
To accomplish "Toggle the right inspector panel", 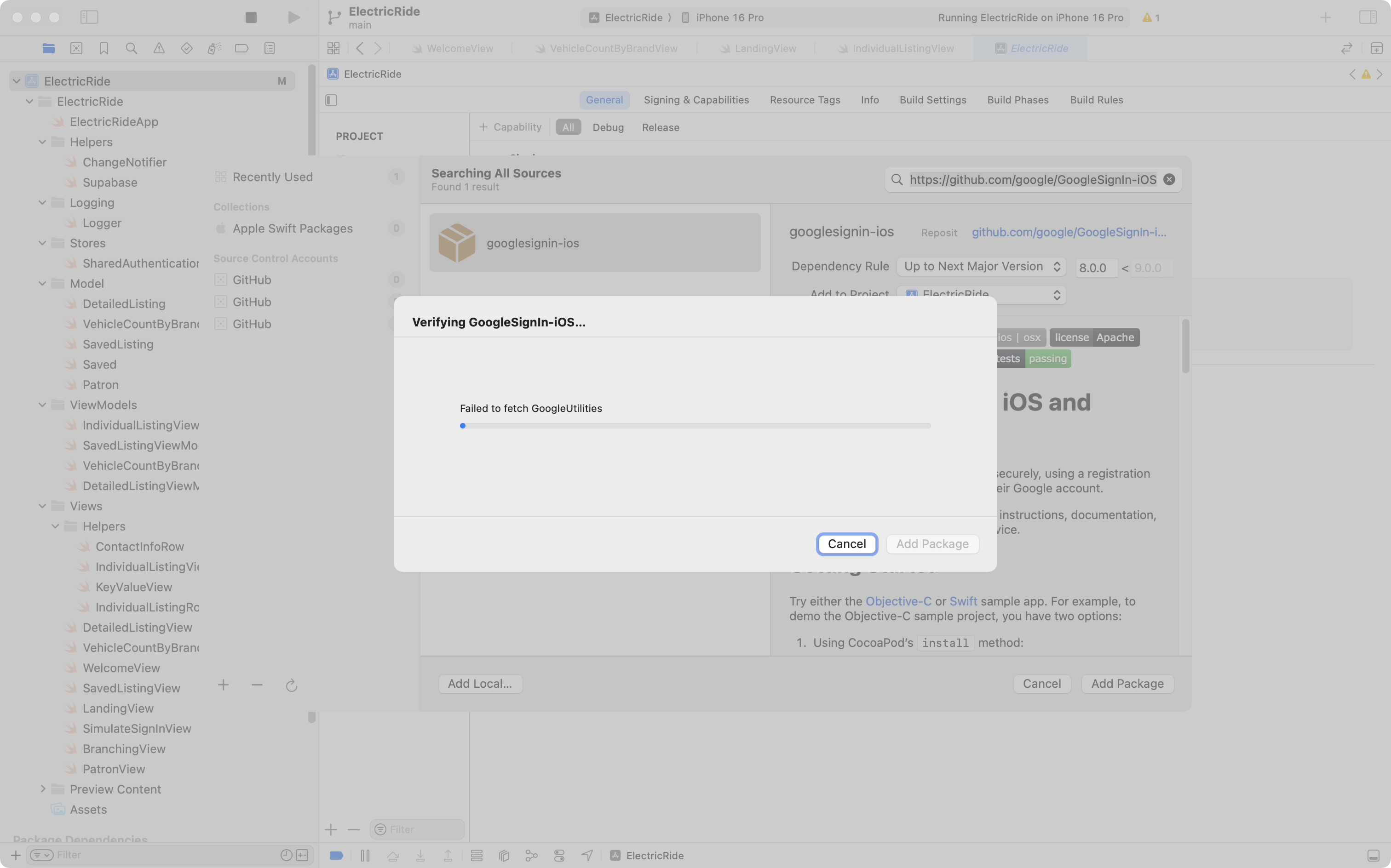I will [1368, 17].
